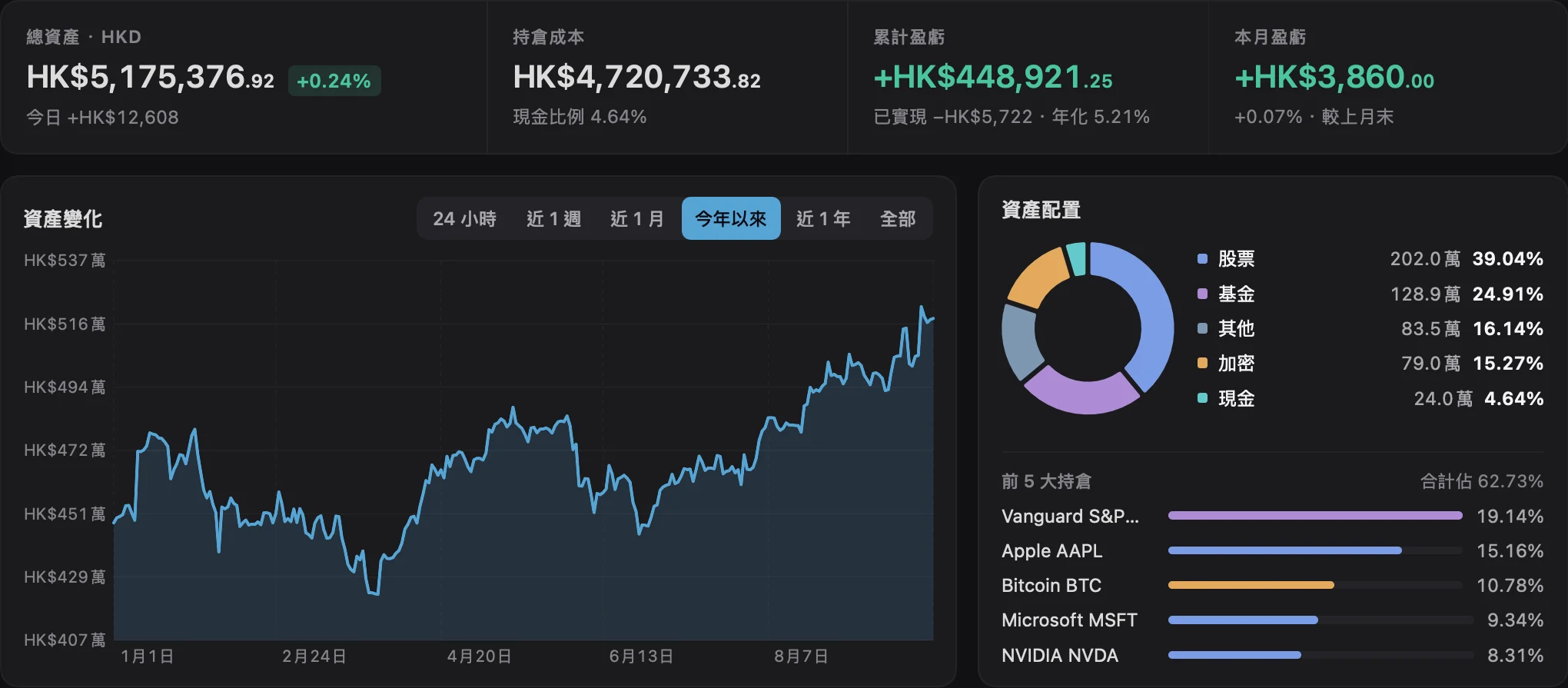Viewport: 1568px width, 688px height.
Task: Click the Microsoft MSFT holding name
Action: [1069, 620]
